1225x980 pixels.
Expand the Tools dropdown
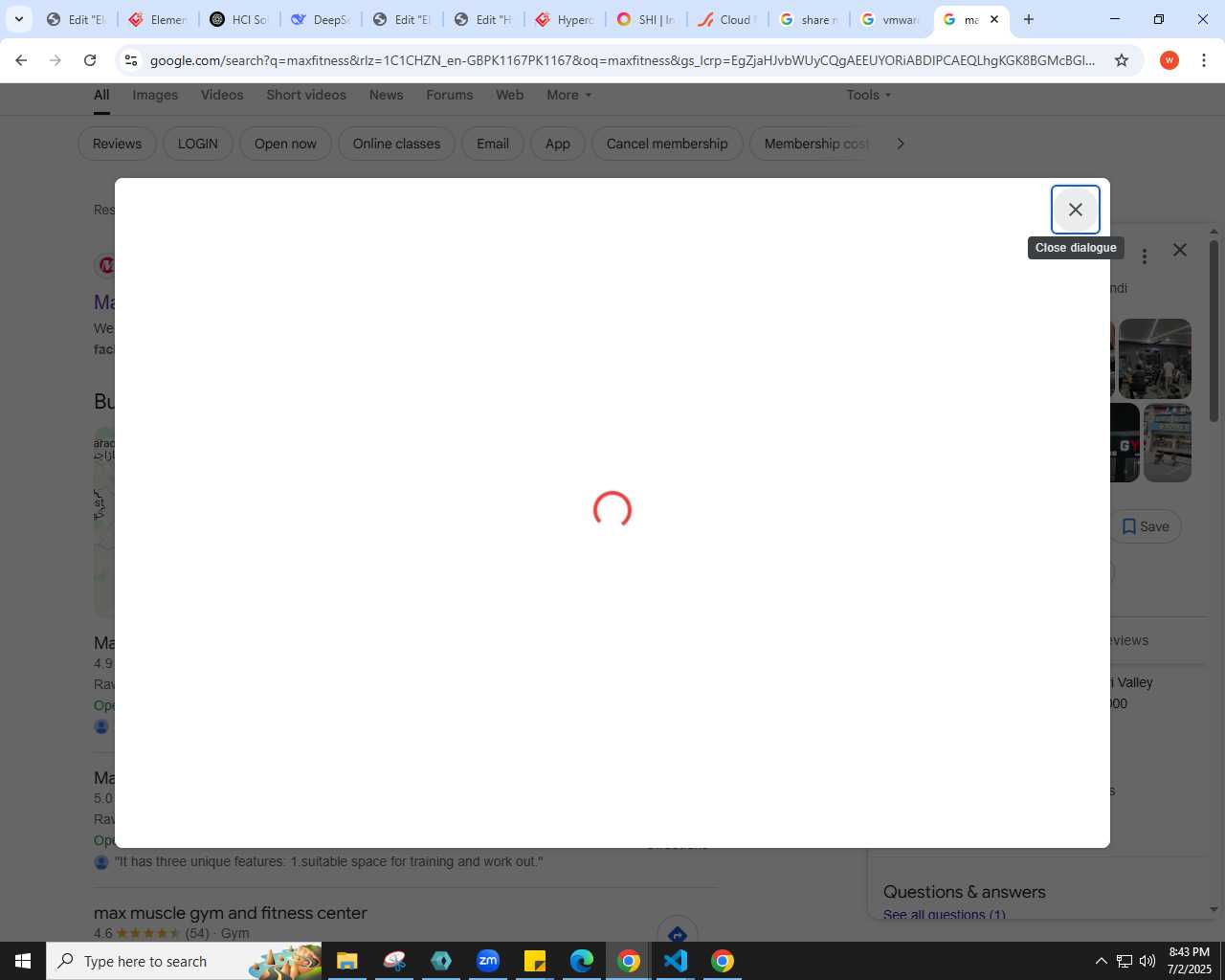(868, 95)
